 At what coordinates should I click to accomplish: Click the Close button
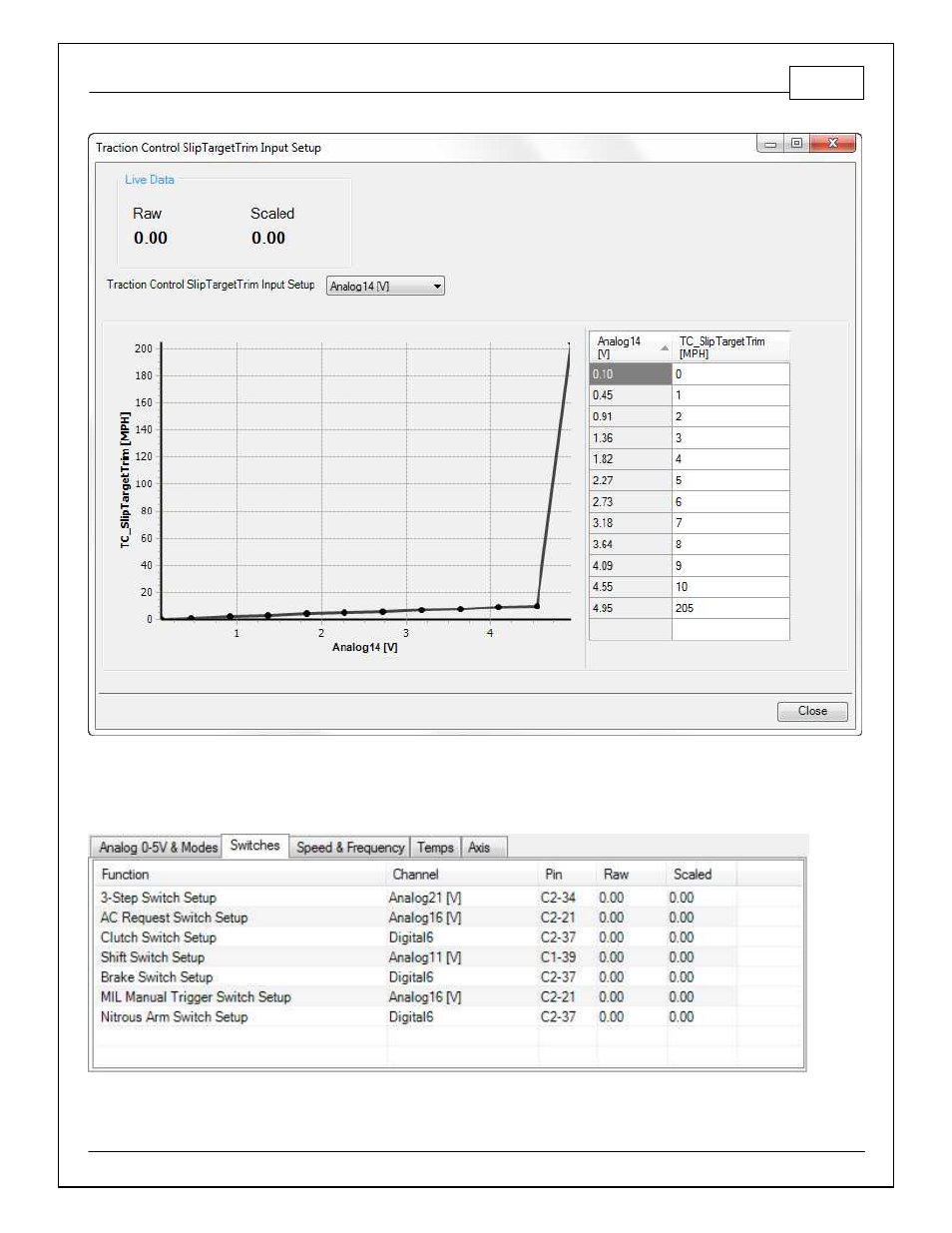(812, 711)
